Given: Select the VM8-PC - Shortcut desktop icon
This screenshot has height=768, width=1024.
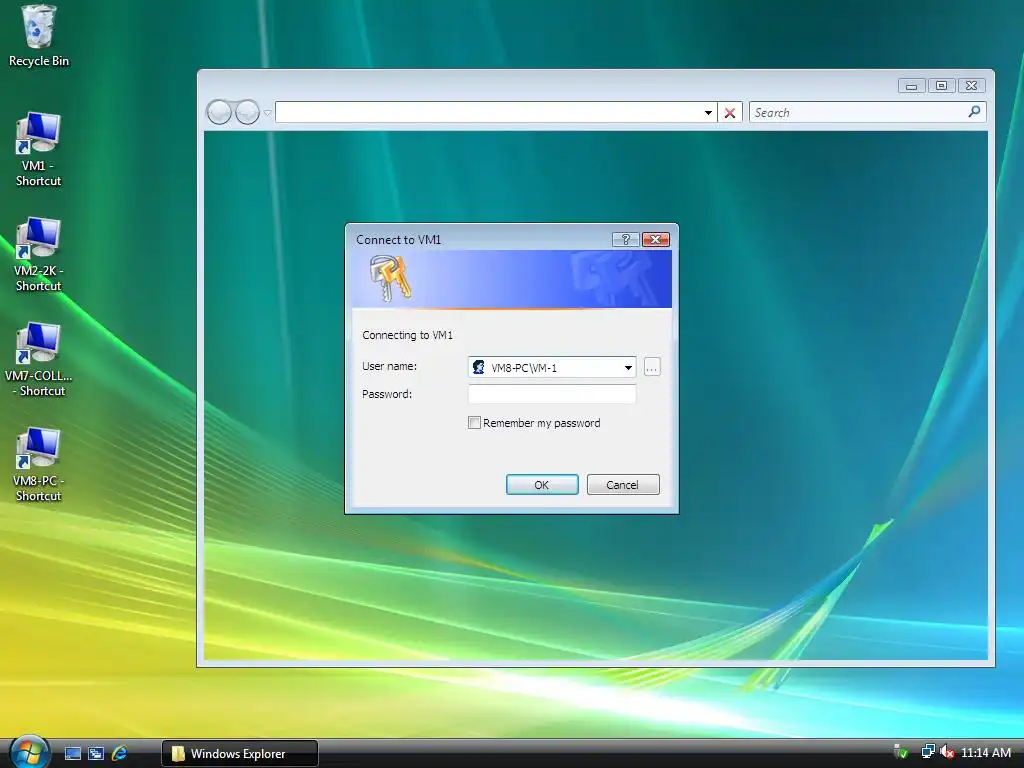Looking at the screenshot, I should click(x=38, y=465).
